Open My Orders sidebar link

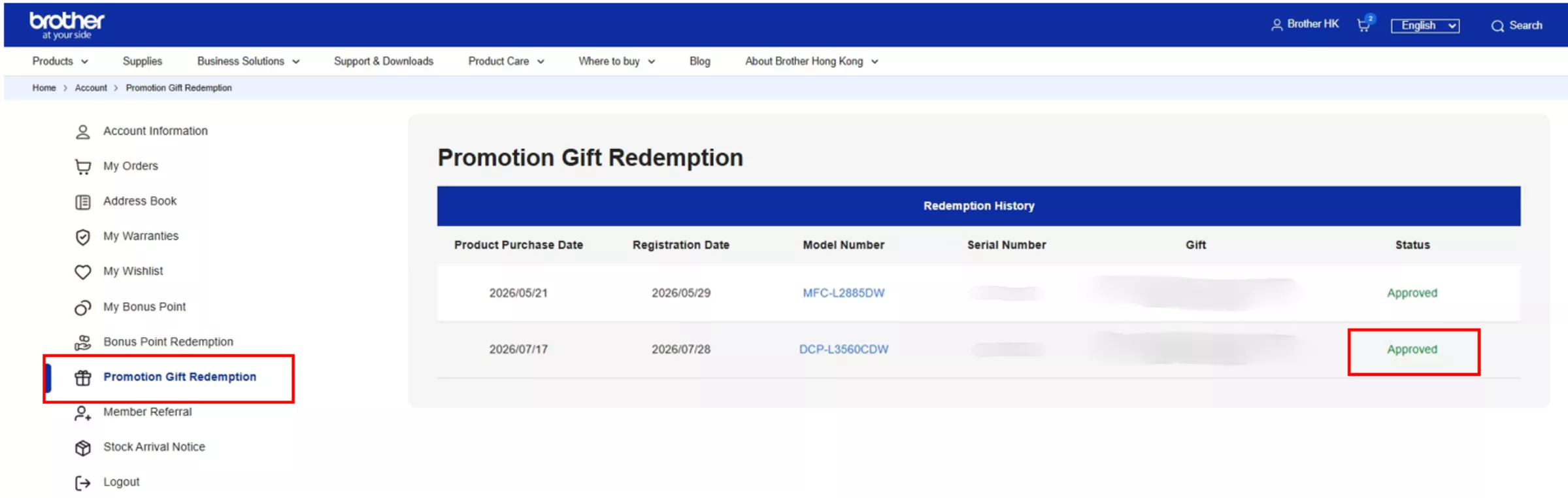coord(131,166)
